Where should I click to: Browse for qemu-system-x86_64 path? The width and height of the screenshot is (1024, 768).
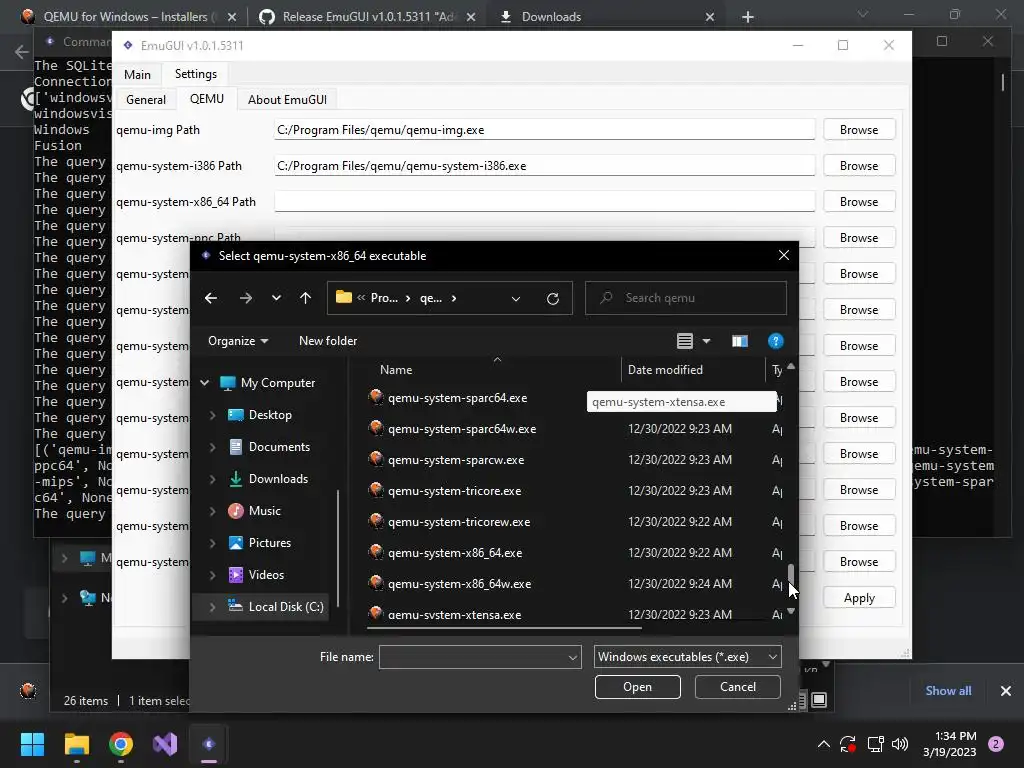coord(859,202)
